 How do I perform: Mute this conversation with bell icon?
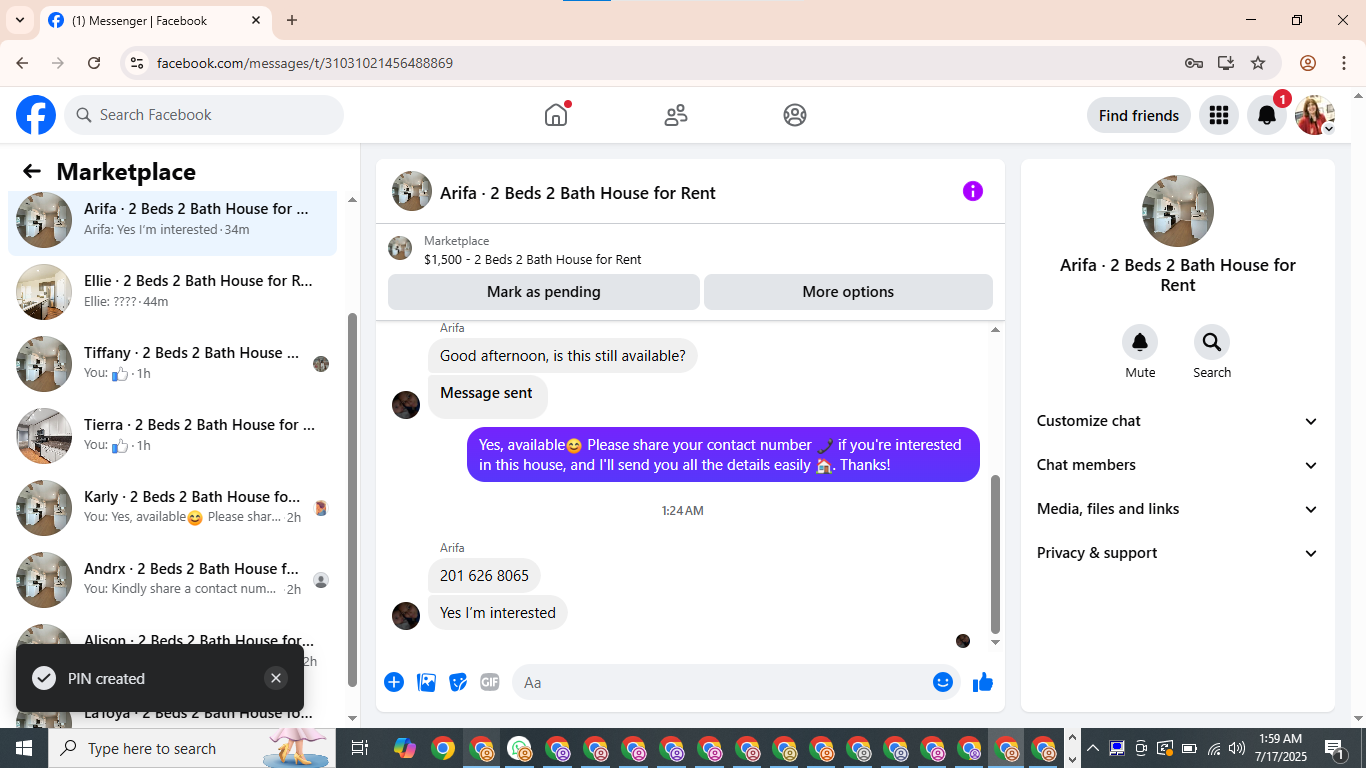click(1140, 343)
